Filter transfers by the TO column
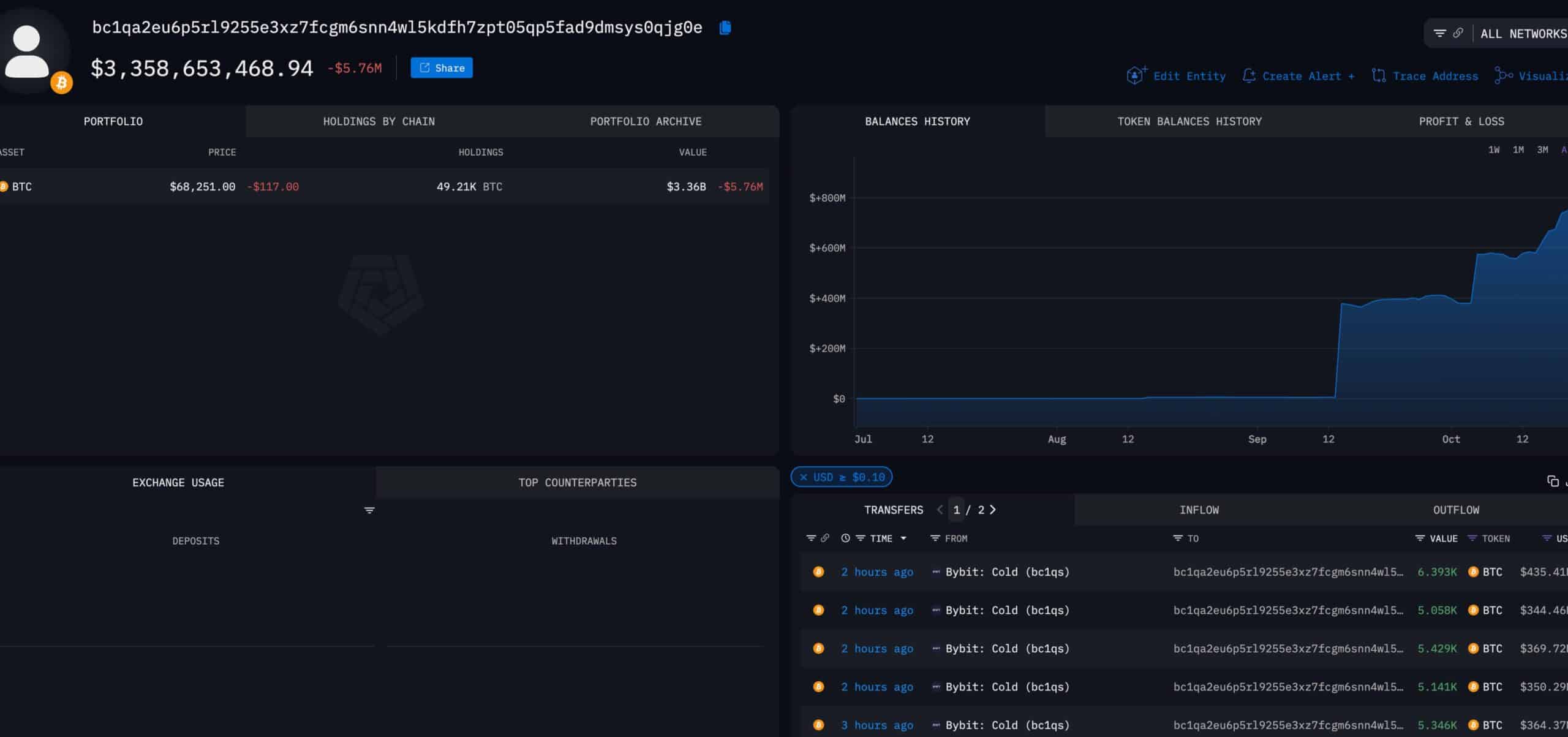This screenshot has height=737, width=1568. click(x=1177, y=538)
